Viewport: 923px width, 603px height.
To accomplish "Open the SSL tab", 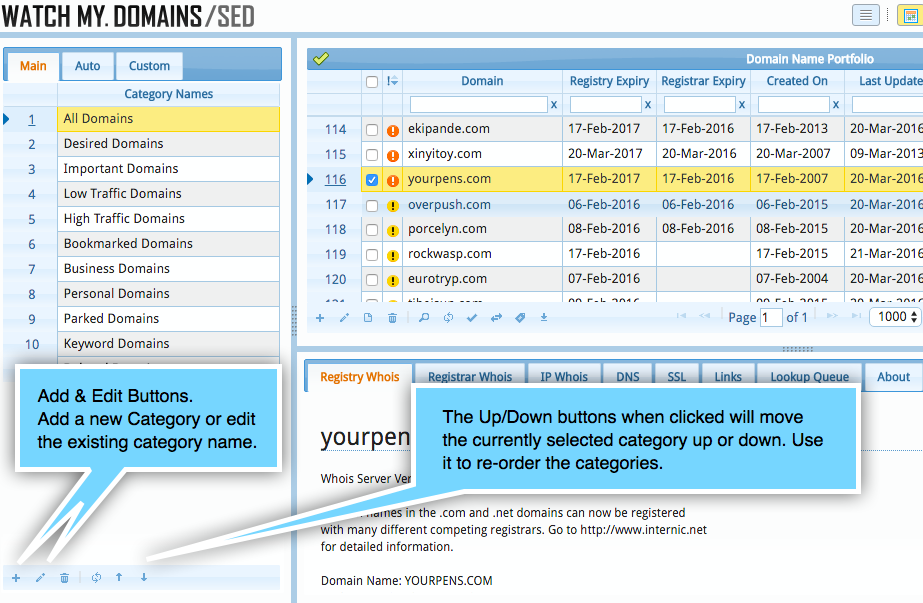I will click(676, 377).
